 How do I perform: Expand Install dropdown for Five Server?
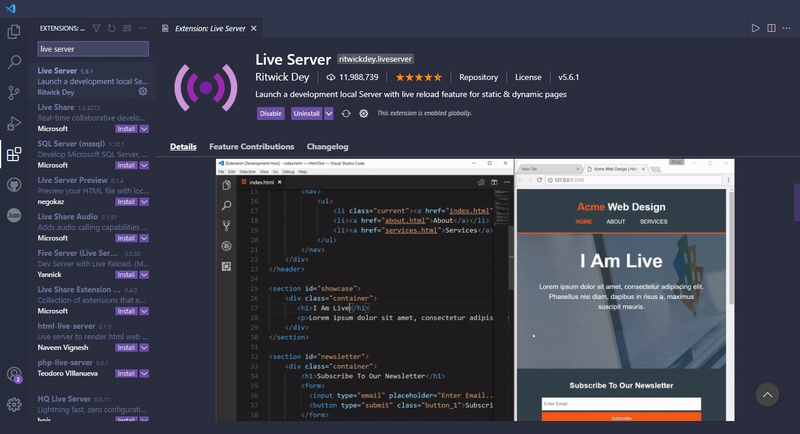(144, 275)
